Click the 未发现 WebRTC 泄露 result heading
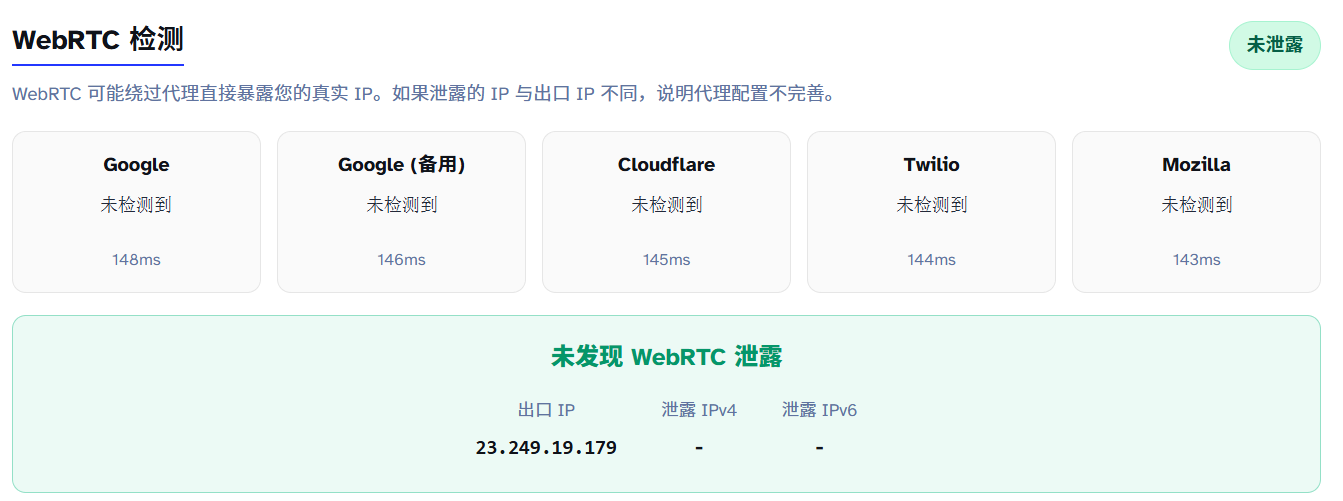The width and height of the screenshot is (1343, 501). point(666,357)
